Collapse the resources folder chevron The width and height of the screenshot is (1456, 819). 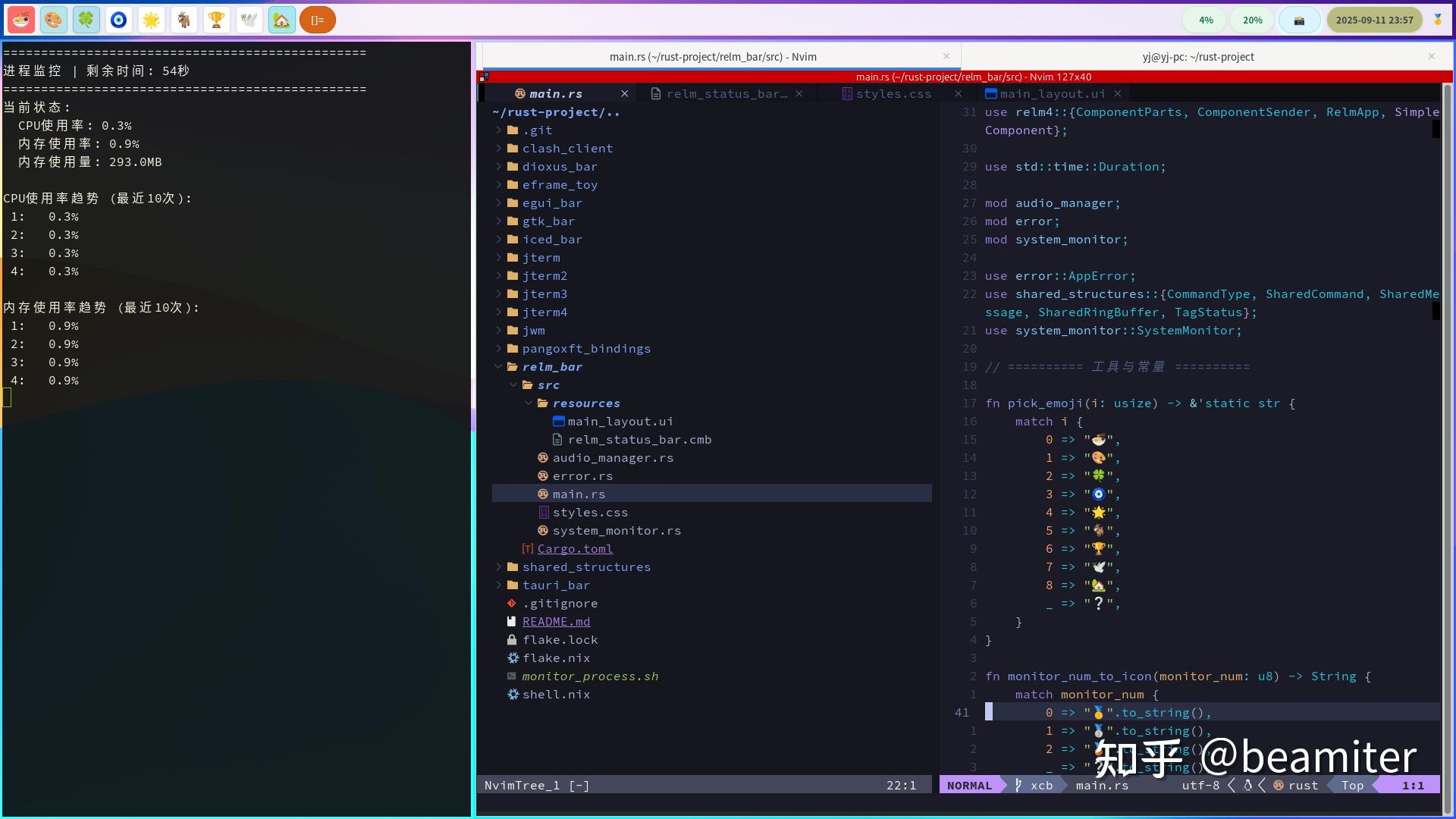529,403
